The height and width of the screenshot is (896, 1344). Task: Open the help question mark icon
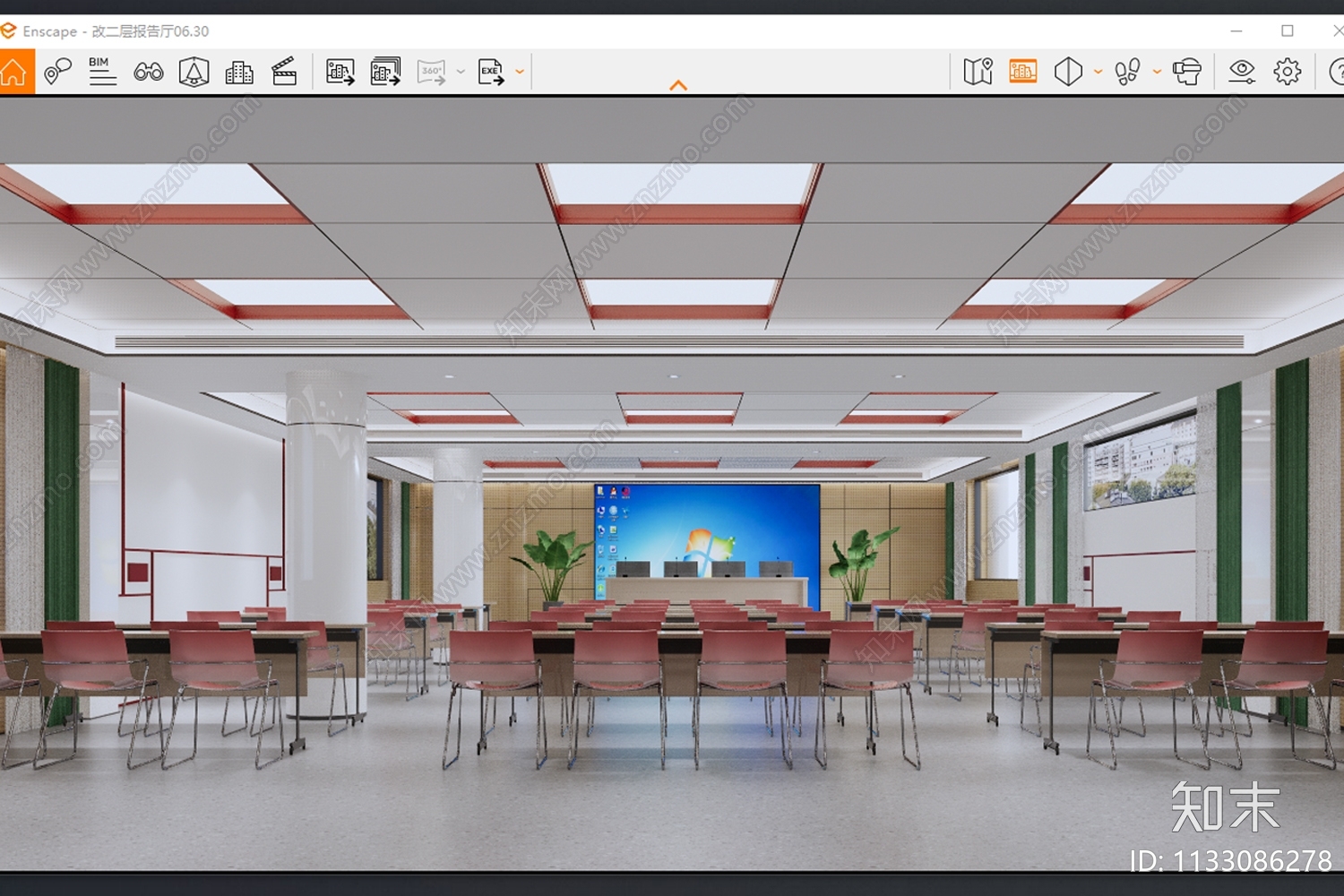[1336, 72]
